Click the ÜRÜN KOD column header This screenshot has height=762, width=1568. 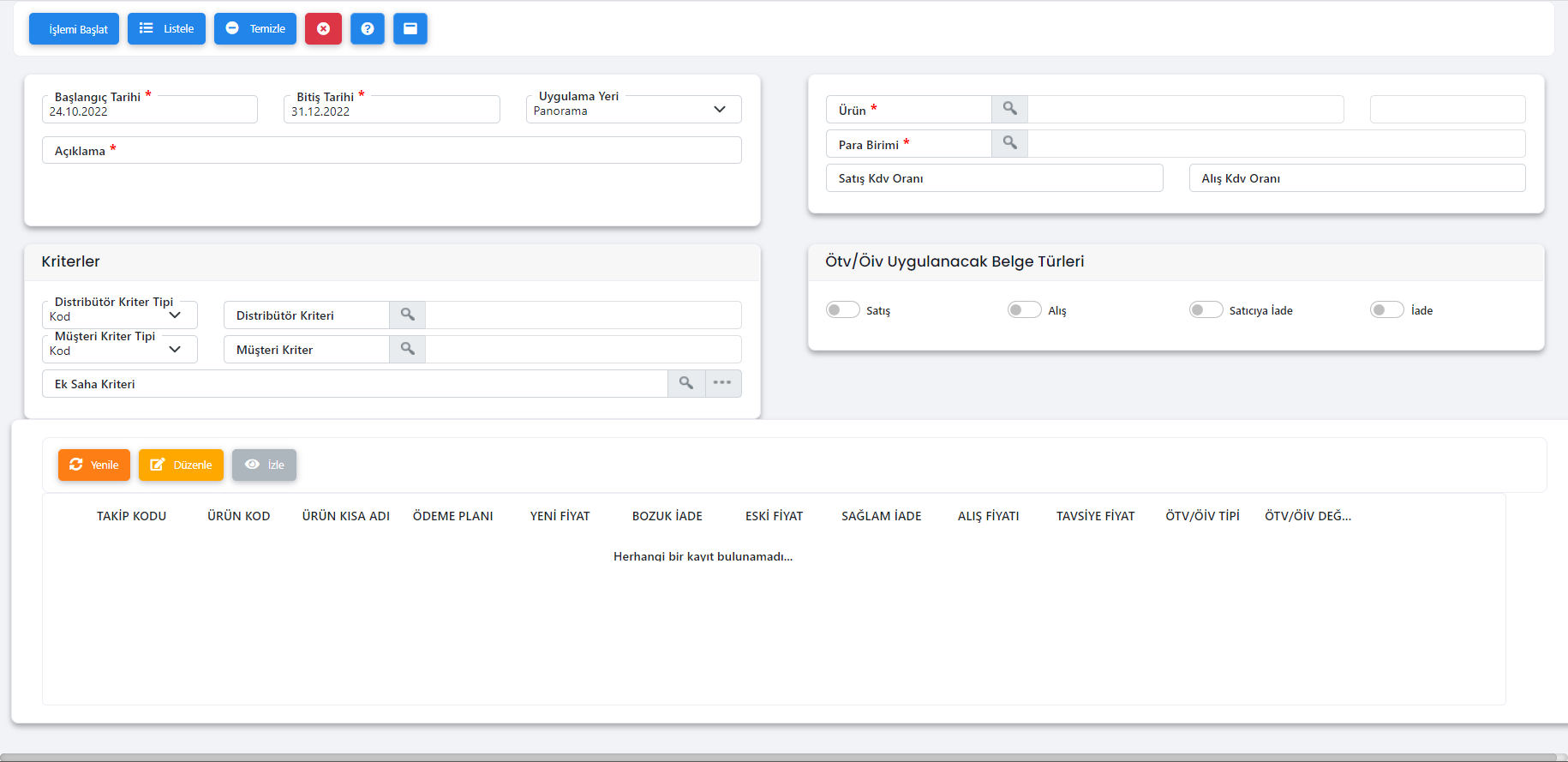(238, 516)
